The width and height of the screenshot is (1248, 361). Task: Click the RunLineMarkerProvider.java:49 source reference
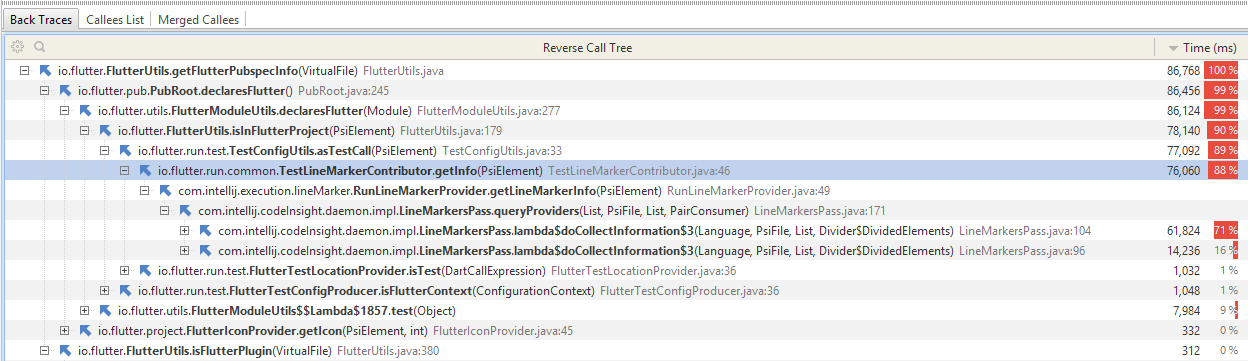click(x=748, y=191)
